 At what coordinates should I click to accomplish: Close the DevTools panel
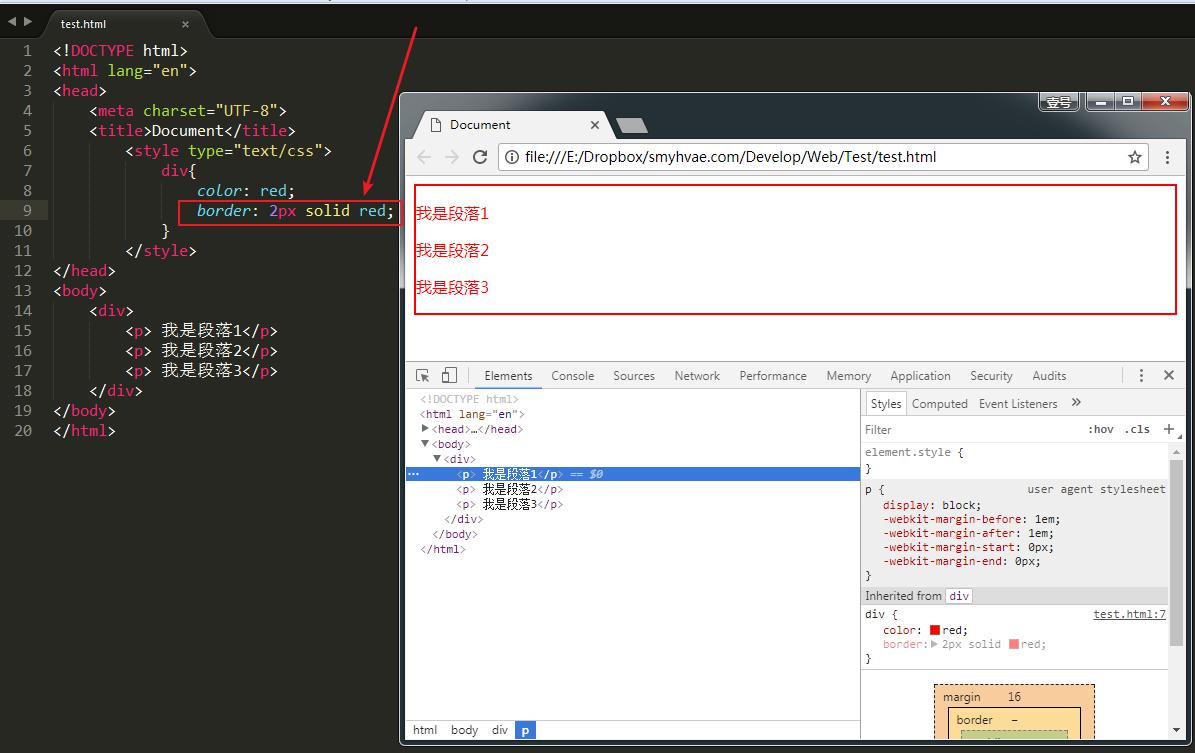(x=1168, y=375)
